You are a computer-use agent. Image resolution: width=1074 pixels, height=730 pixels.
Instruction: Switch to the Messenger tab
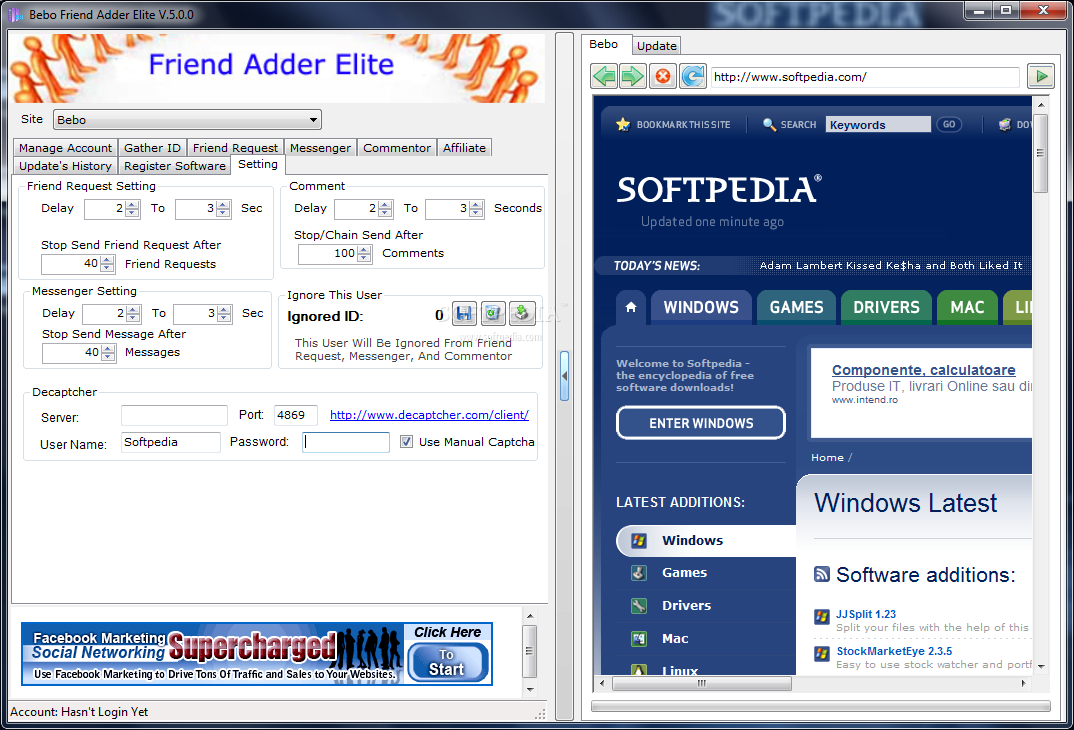click(x=320, y=148)
